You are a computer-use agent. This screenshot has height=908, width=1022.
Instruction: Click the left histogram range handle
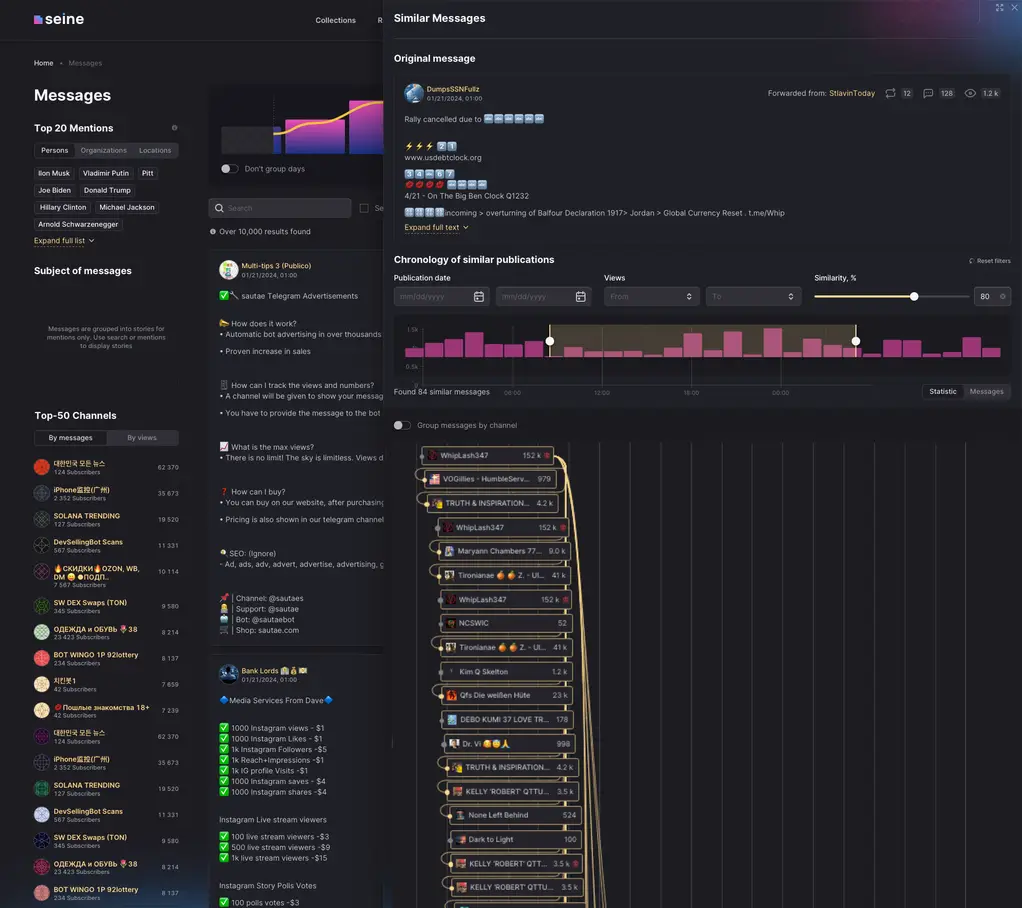[549, 341]
